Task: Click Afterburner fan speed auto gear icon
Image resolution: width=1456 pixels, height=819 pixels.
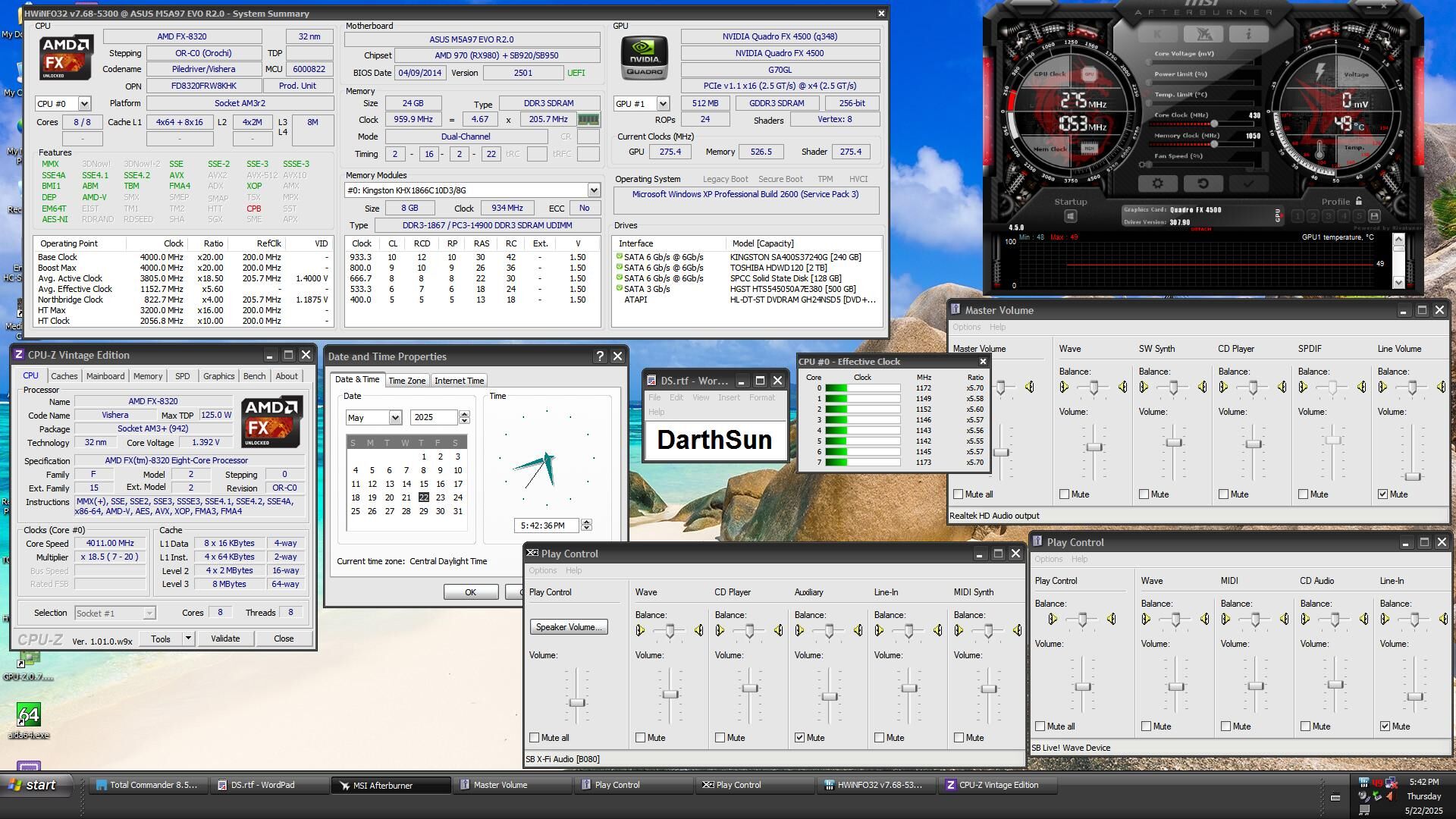Action: [1143, 165]
